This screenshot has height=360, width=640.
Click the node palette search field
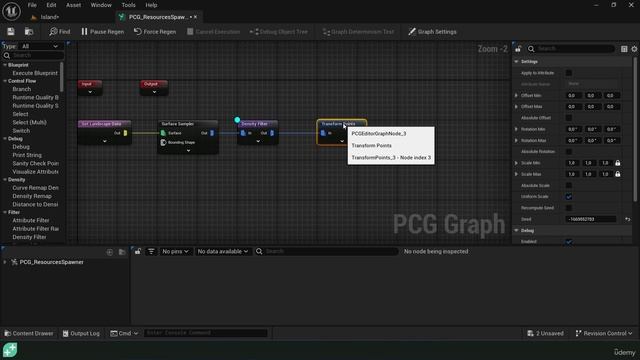33,55
